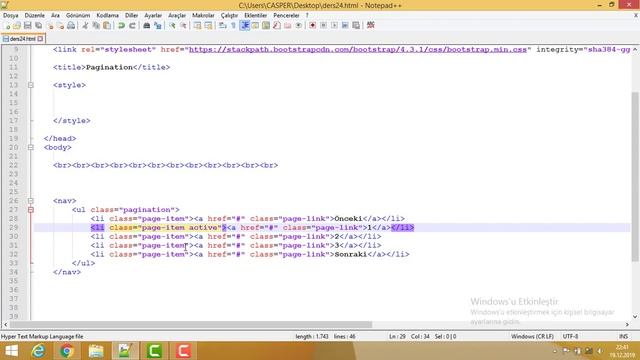
Task: Toggle Show All Characters pilcrow icon
Action: click(233, 25)
